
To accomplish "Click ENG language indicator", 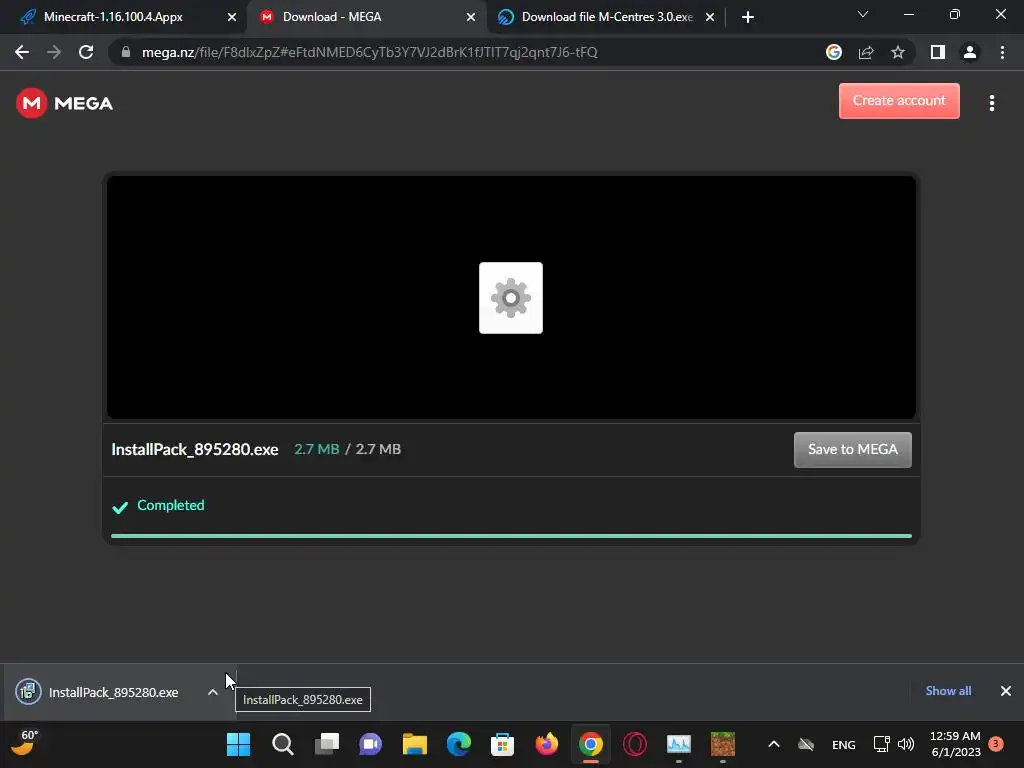I will (844, 744).
